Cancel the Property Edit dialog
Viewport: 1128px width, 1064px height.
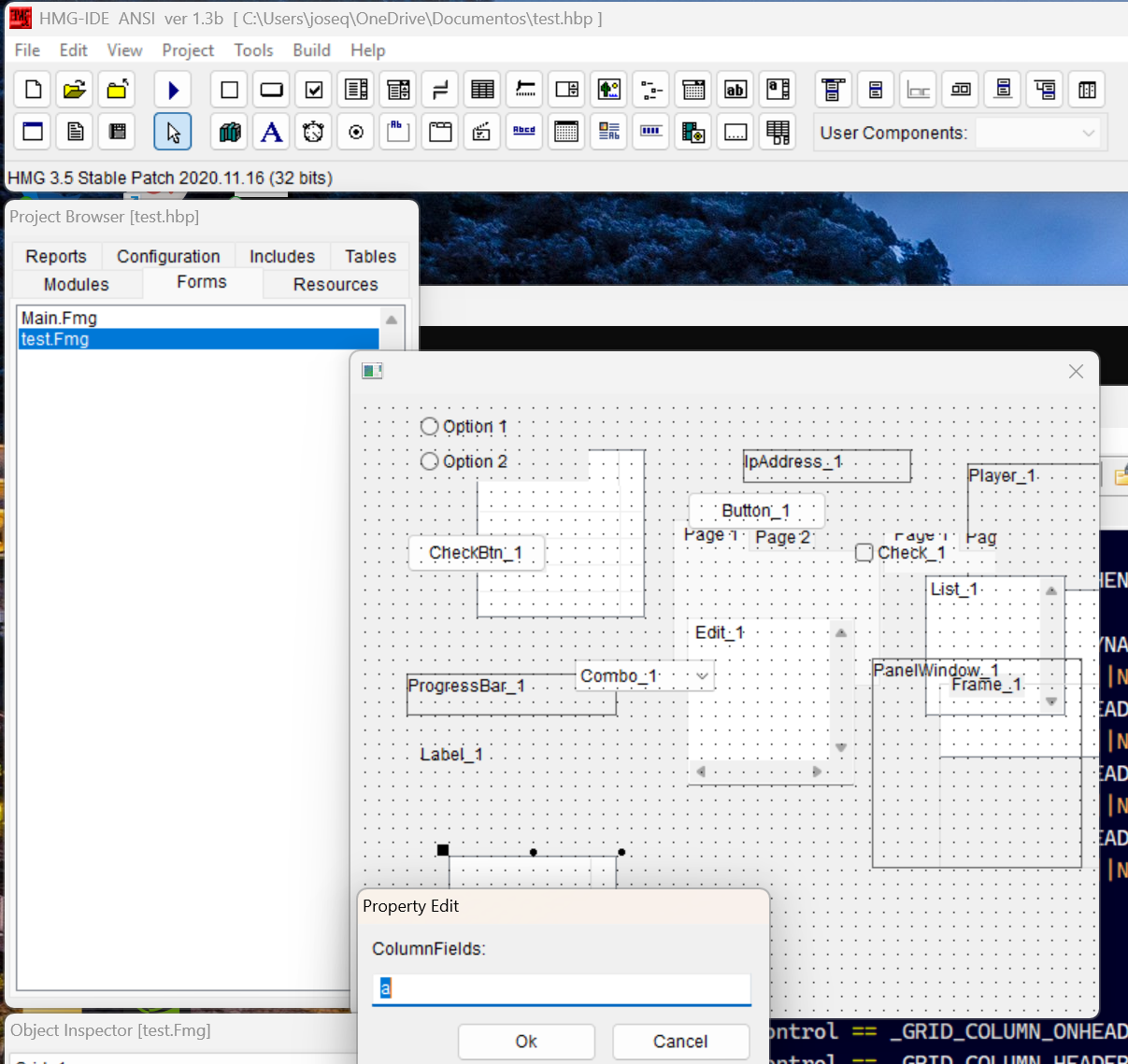[680, 1042]
